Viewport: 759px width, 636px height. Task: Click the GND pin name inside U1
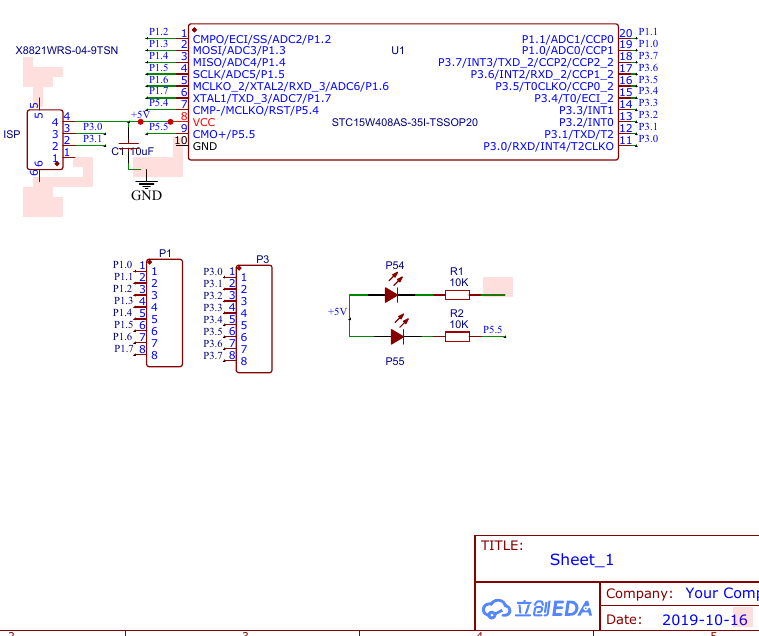click(205, 146)
